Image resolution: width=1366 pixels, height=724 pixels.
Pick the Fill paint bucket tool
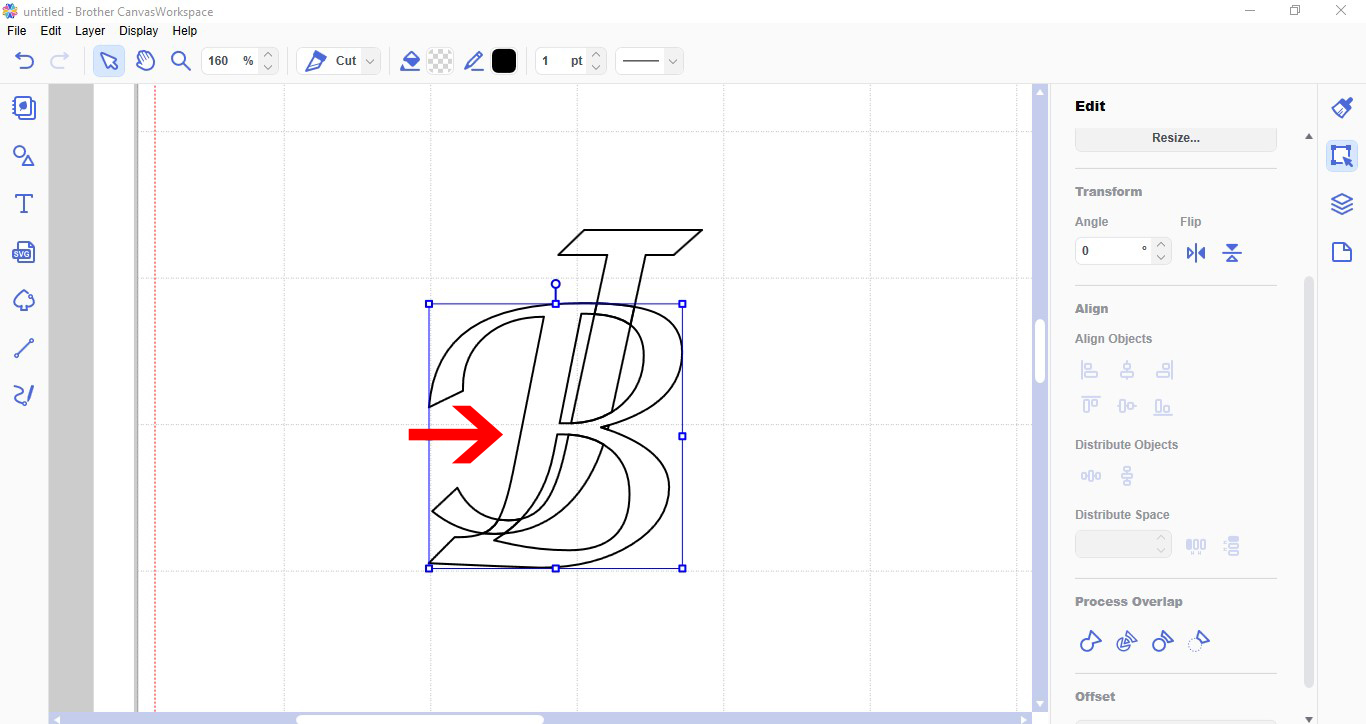coord(410,61)
